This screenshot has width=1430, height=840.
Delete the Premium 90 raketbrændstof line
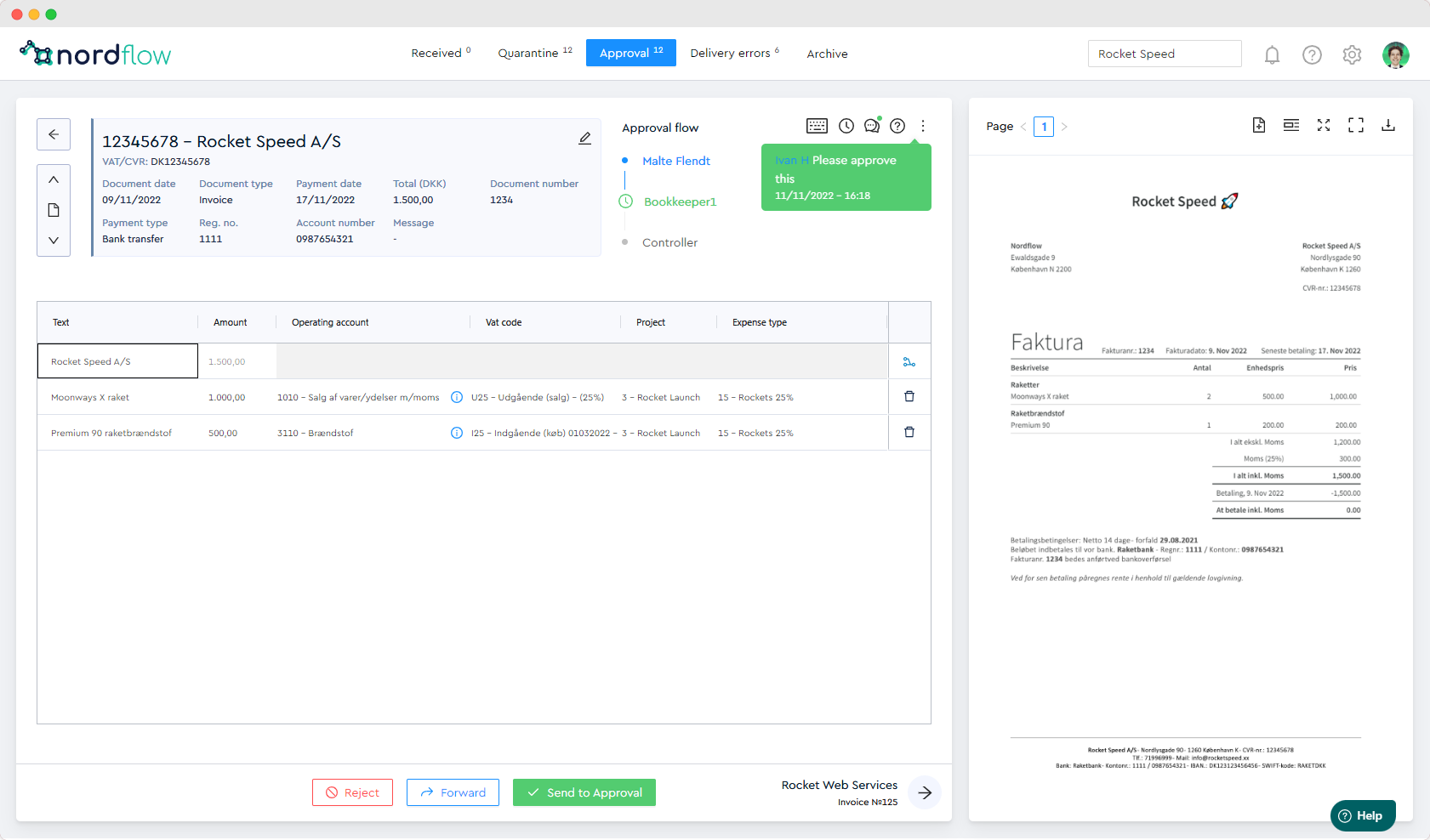(x=909, y=433)
